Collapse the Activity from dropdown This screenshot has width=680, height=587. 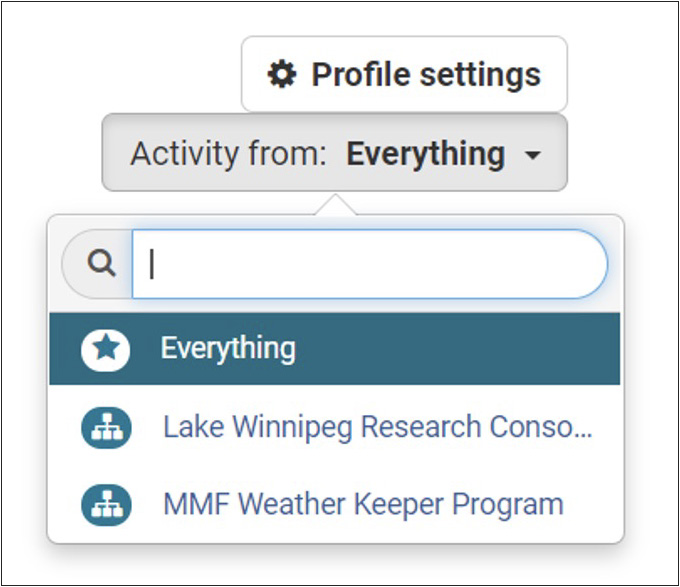[334, 154]
